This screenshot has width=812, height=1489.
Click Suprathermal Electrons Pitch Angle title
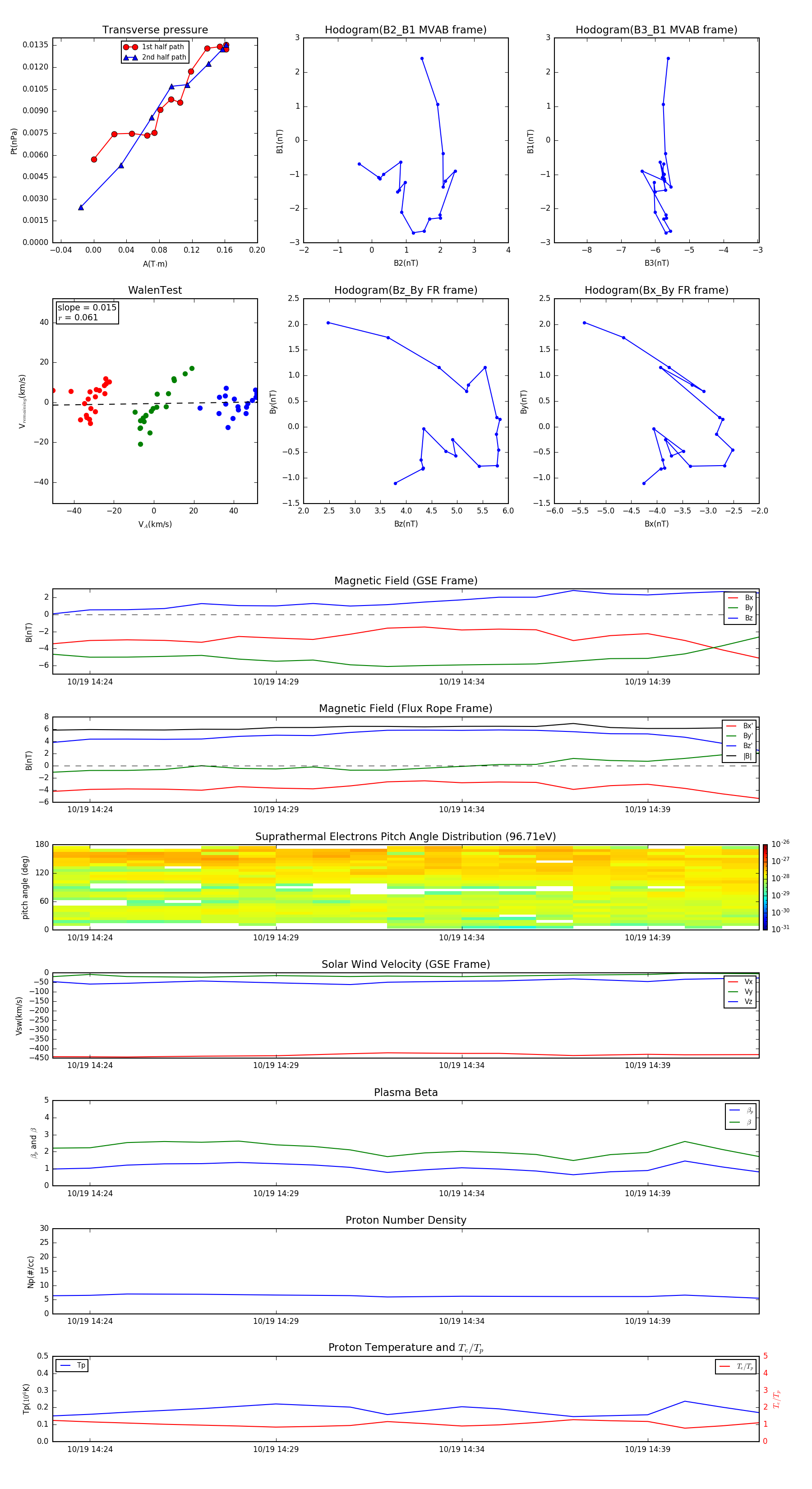click(x=406, y=837)
